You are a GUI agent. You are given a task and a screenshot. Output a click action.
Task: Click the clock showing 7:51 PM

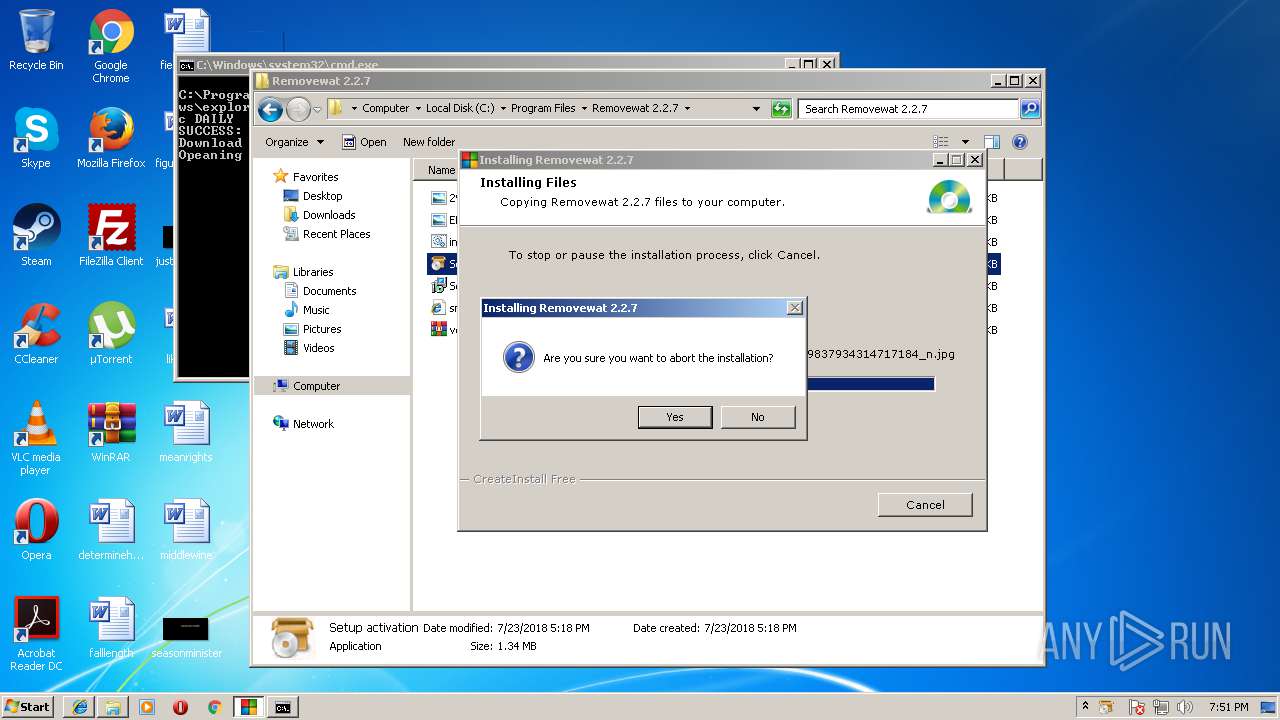point(1228,707)
